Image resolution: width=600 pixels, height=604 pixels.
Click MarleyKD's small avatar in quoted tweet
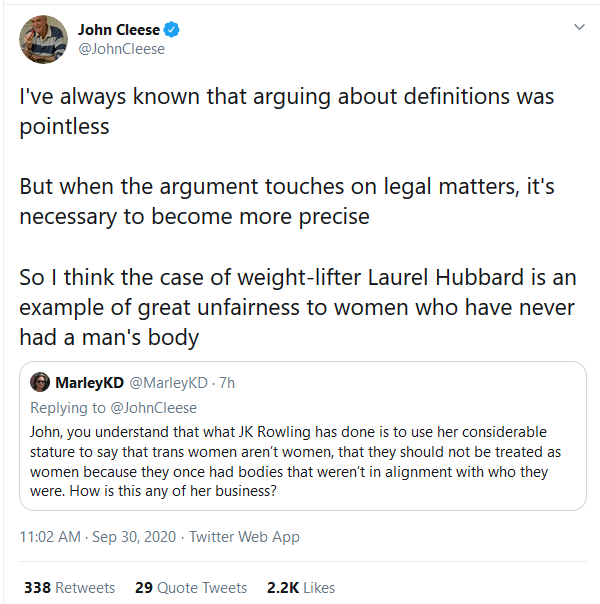pyautogui.click(x=40, y=382)
